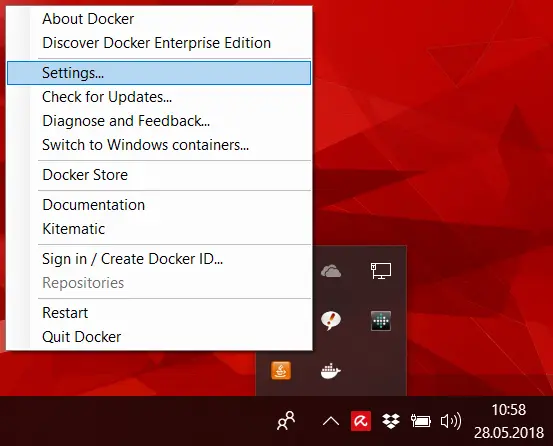
Task: Choose Restart in Docker menu
Action: click(159, 313)
